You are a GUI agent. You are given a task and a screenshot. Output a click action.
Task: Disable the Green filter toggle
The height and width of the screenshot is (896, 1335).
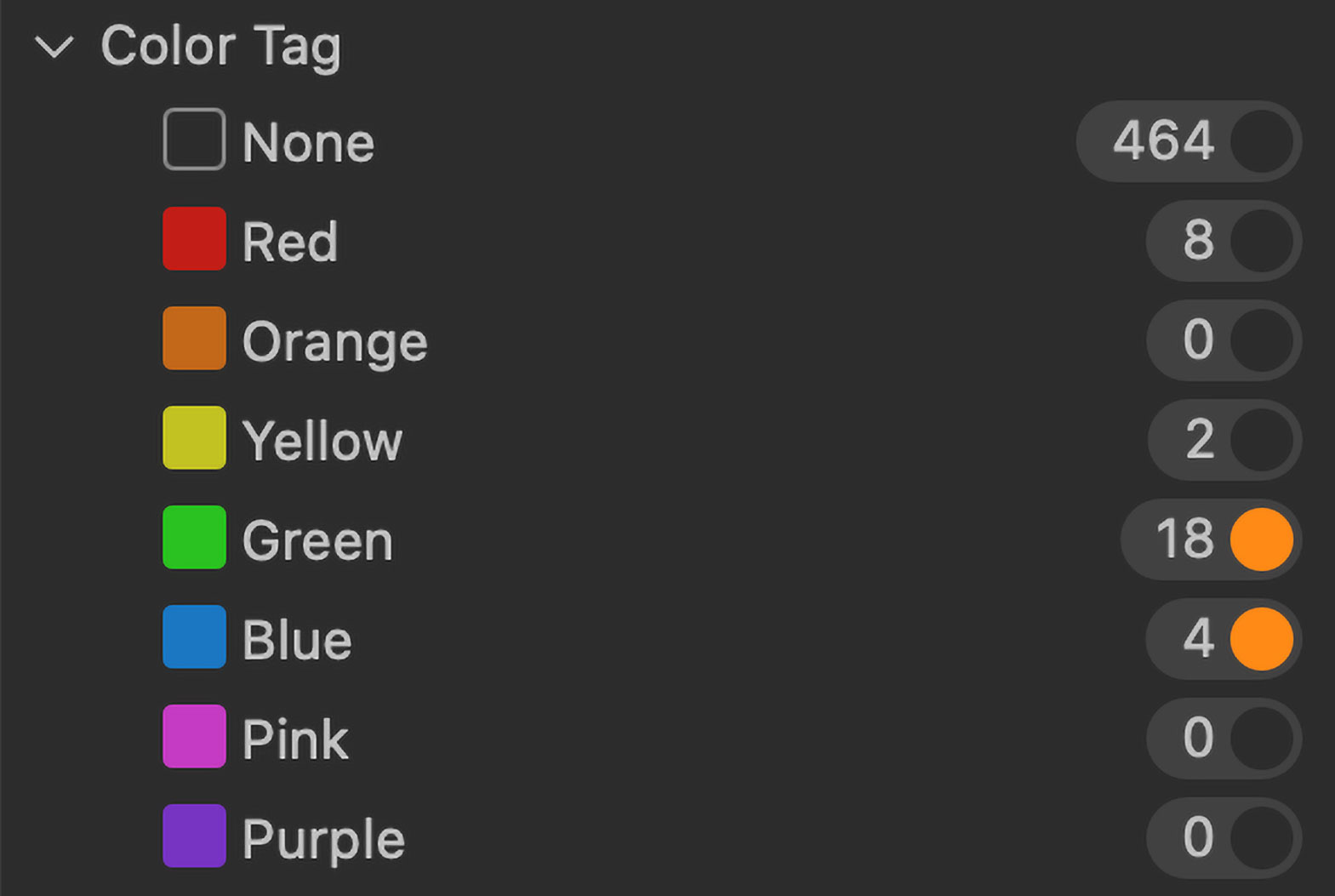[1261, 539]
